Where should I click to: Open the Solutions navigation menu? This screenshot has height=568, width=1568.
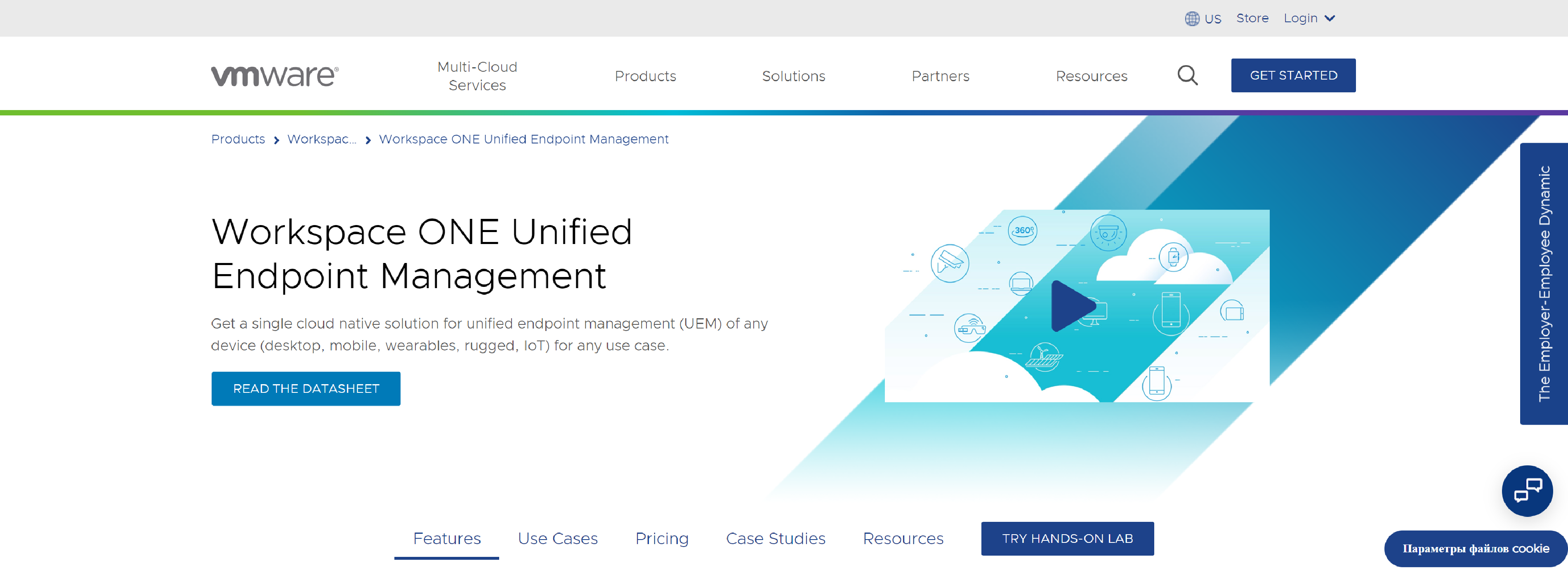[793, 76]
